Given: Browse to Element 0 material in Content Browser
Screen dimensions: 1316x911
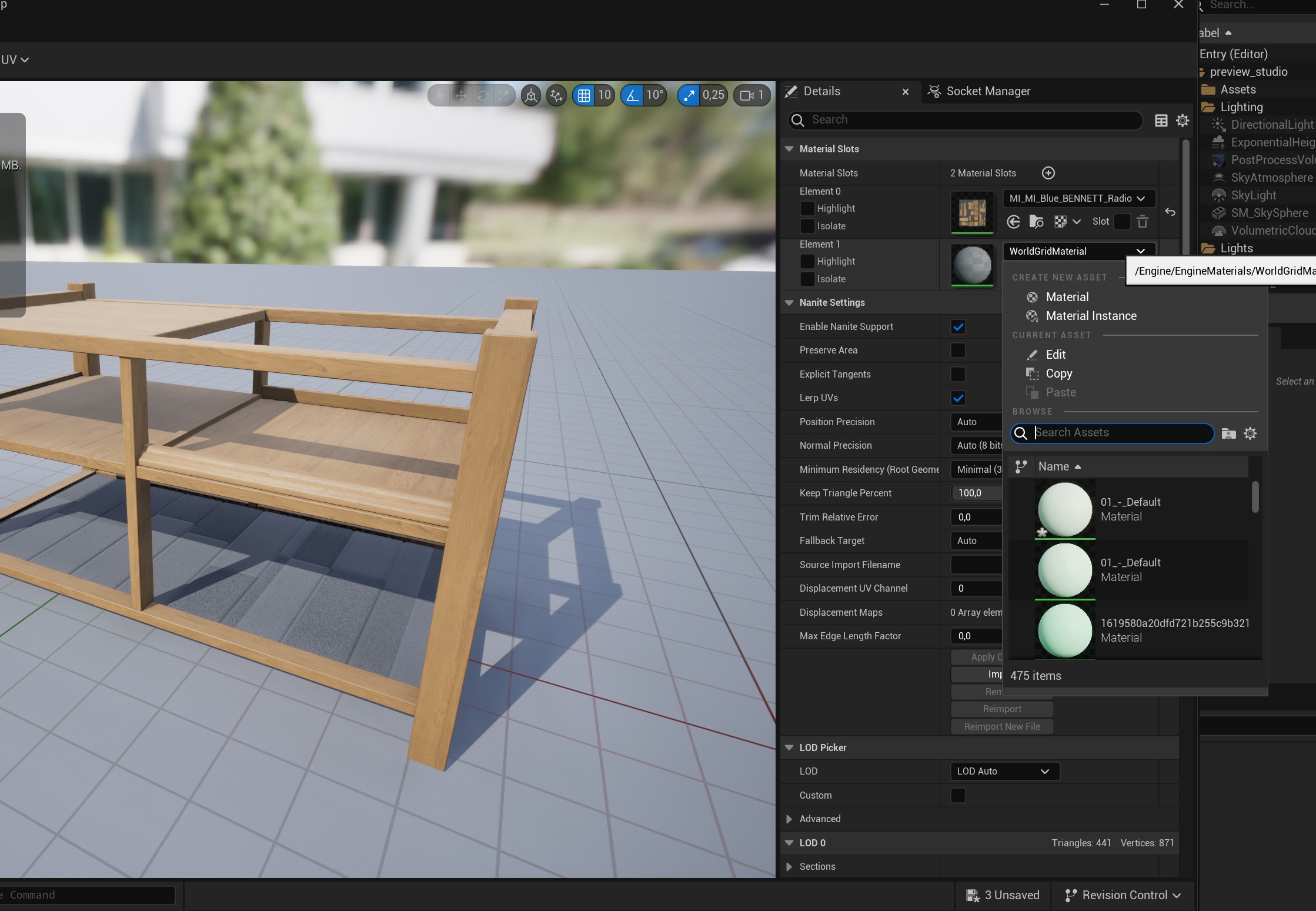Looking at the screenshot, I should 1036,222.
